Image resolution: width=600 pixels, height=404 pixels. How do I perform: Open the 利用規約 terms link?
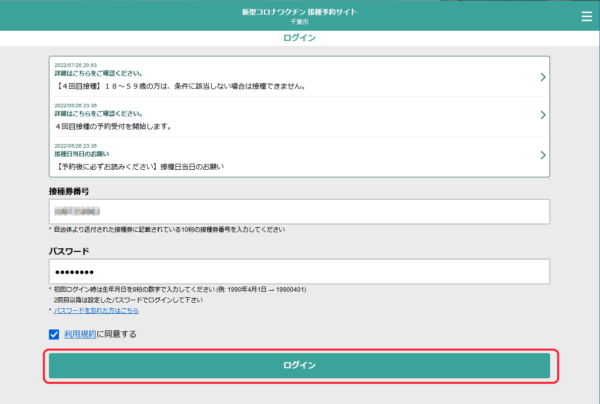[x=82, y=334]
